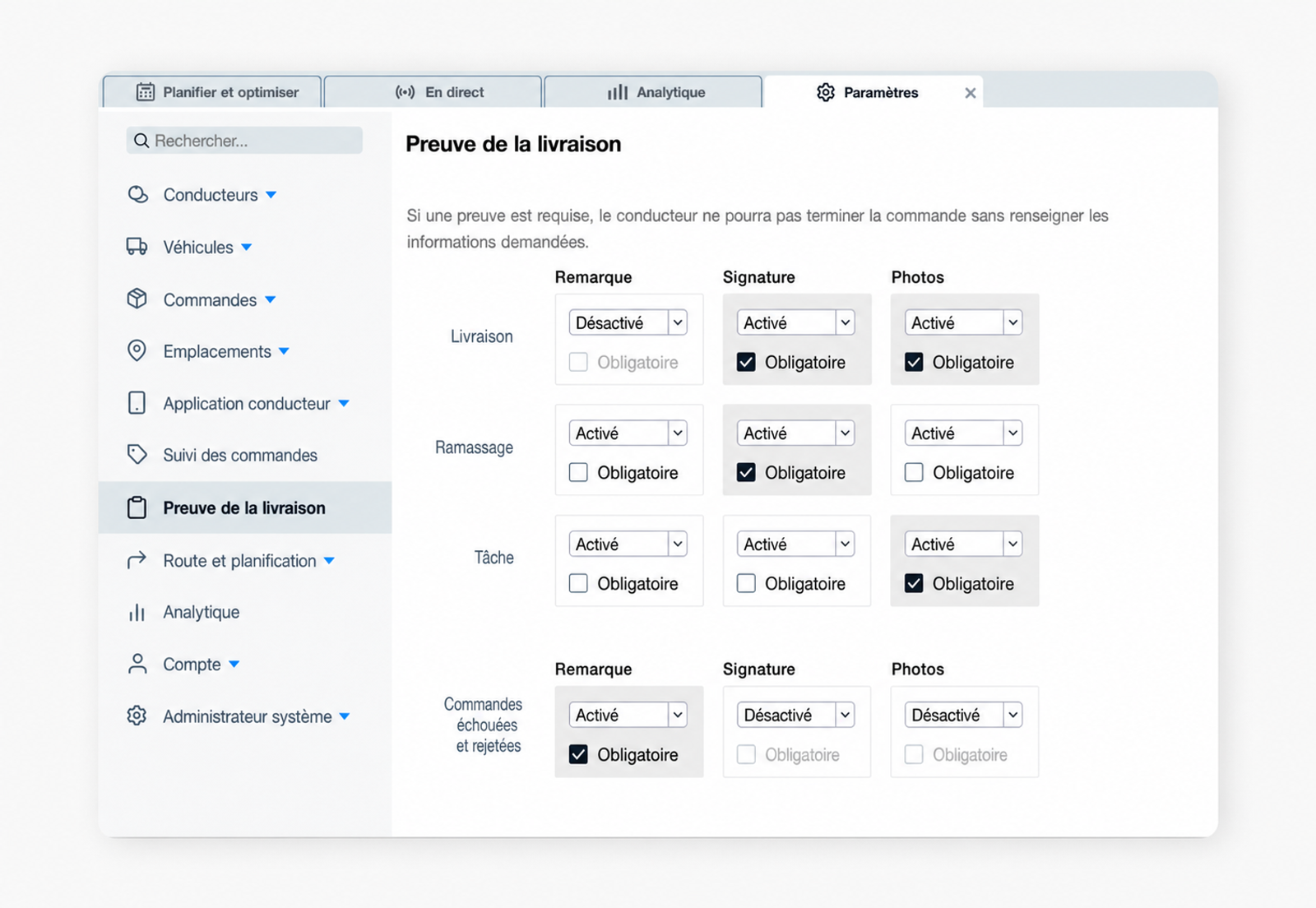Expand Administrateur système menu arrow

point(345,716)
